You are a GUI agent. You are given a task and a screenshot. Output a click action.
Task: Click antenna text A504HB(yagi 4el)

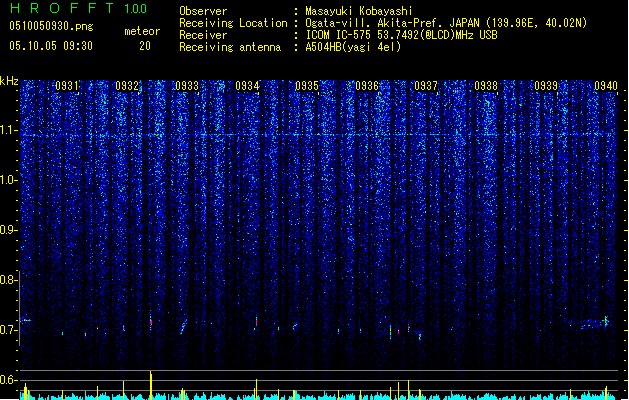353,47
